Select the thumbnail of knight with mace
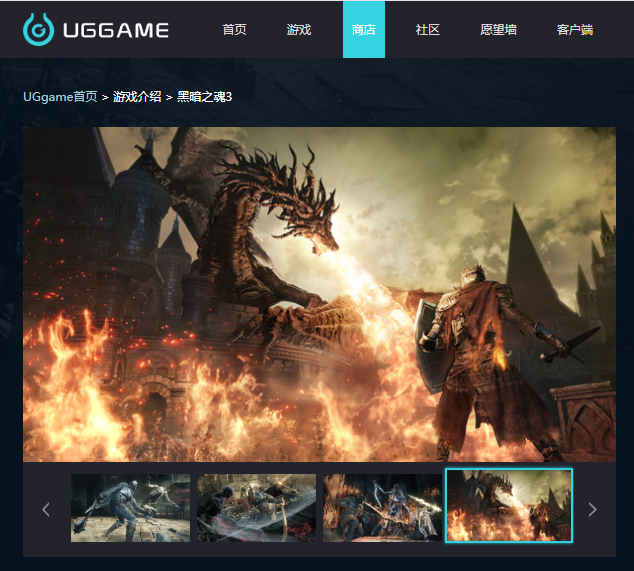The image size is (634, 571). click(130, 508)
